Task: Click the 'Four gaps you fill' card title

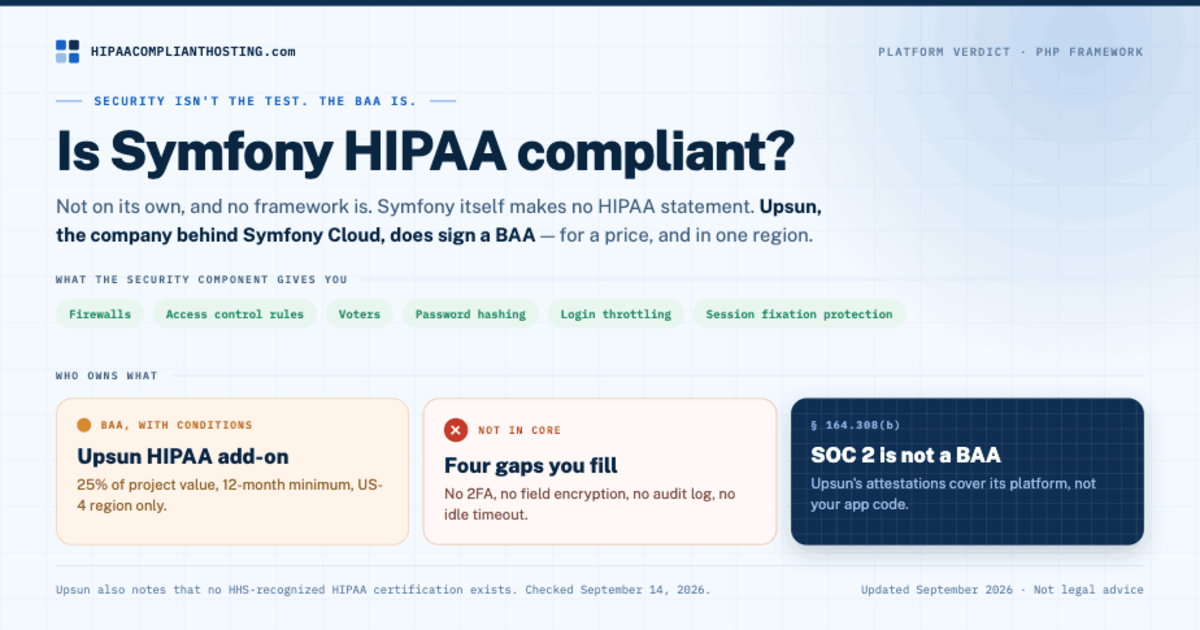Action: coord(531,466)
